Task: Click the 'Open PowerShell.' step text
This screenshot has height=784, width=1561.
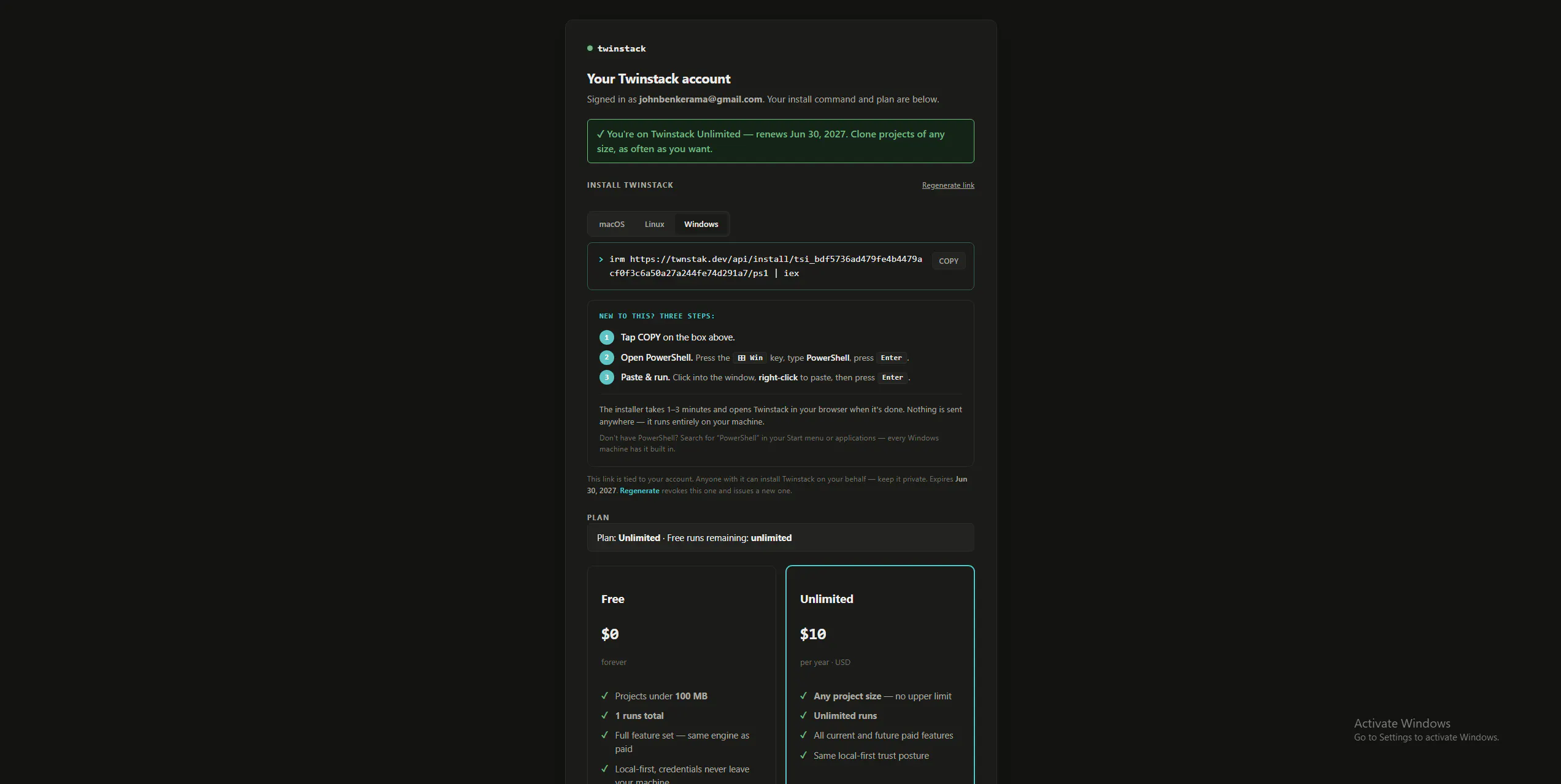Action: (657, 358)
